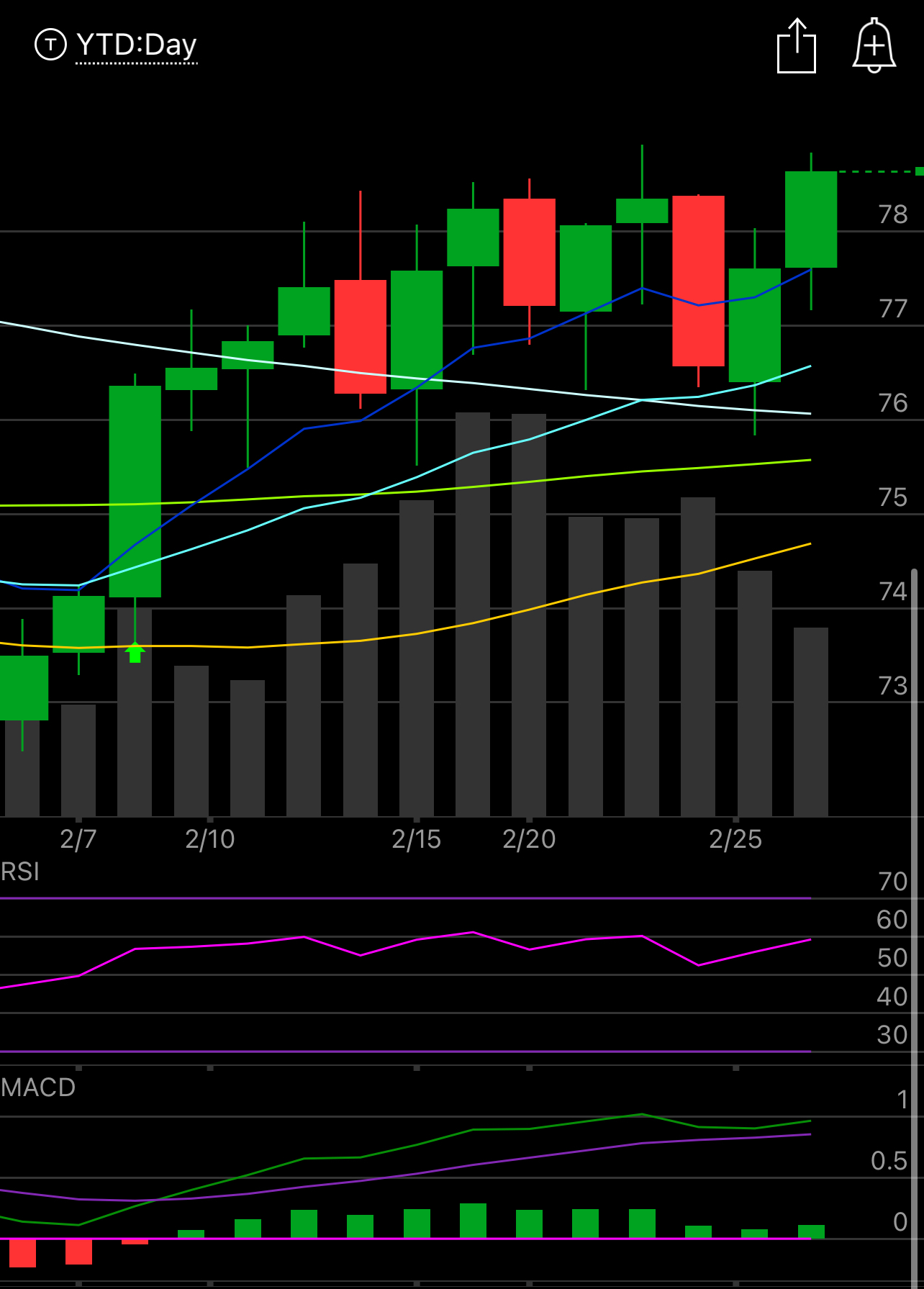The height and width of the screenshot is (1289, 924).
Task: Tap the 75 price level label
Action: tap(893, 497)
